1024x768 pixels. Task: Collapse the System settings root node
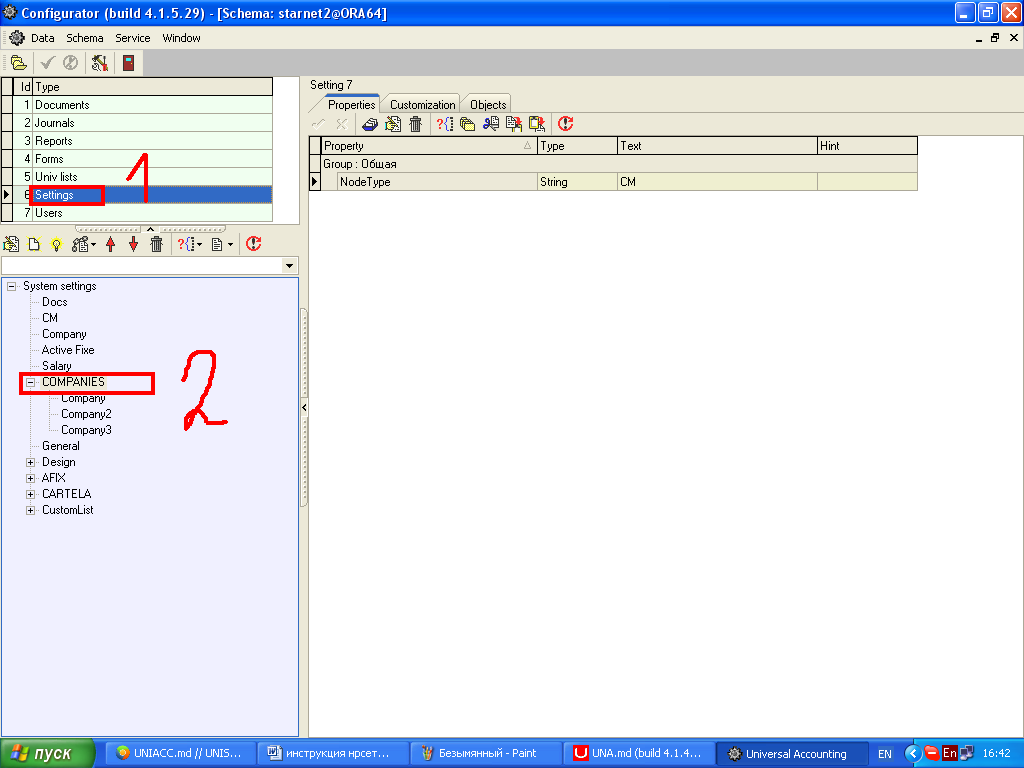[11, 286]
